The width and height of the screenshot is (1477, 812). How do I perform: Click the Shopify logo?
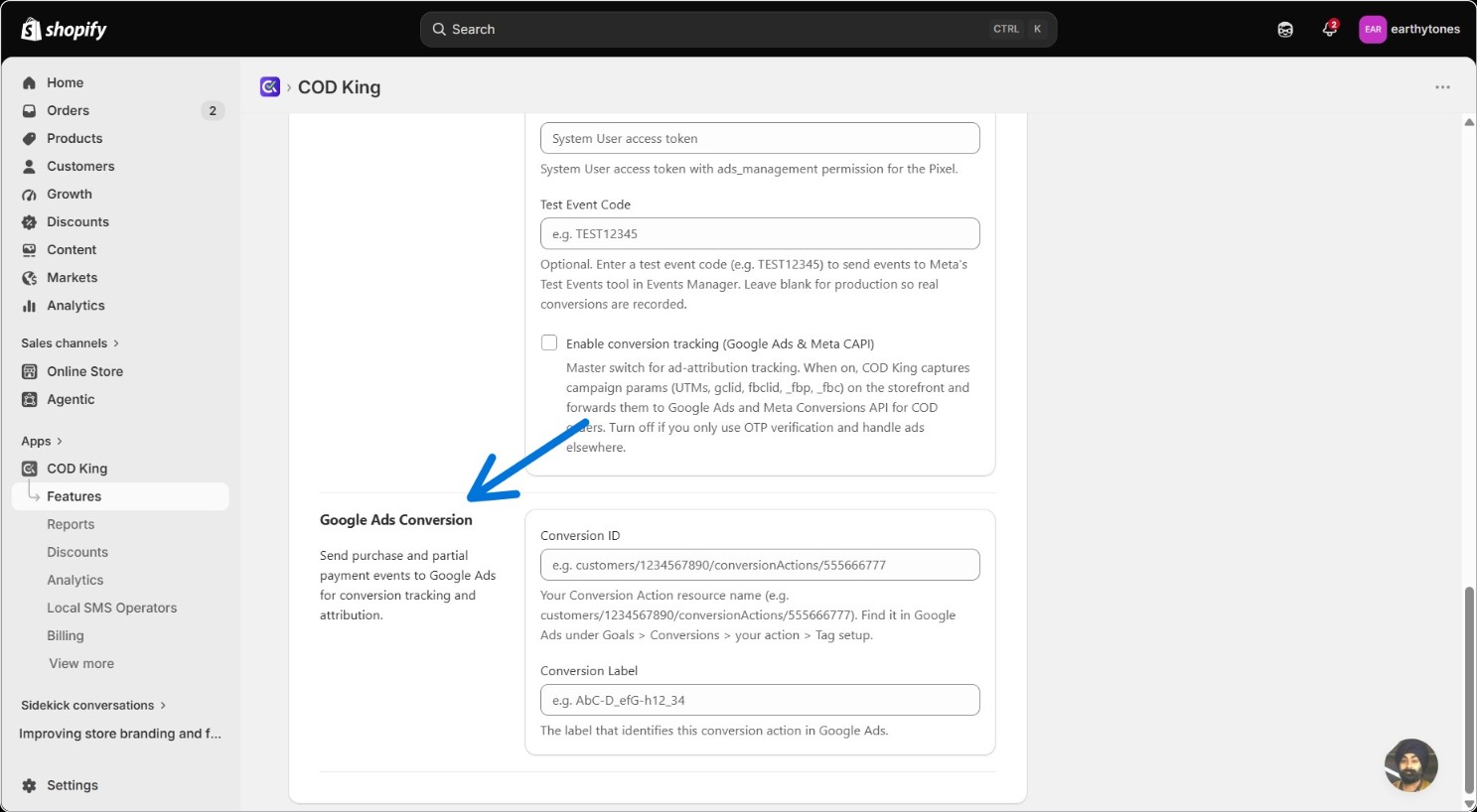coord(64,30)
